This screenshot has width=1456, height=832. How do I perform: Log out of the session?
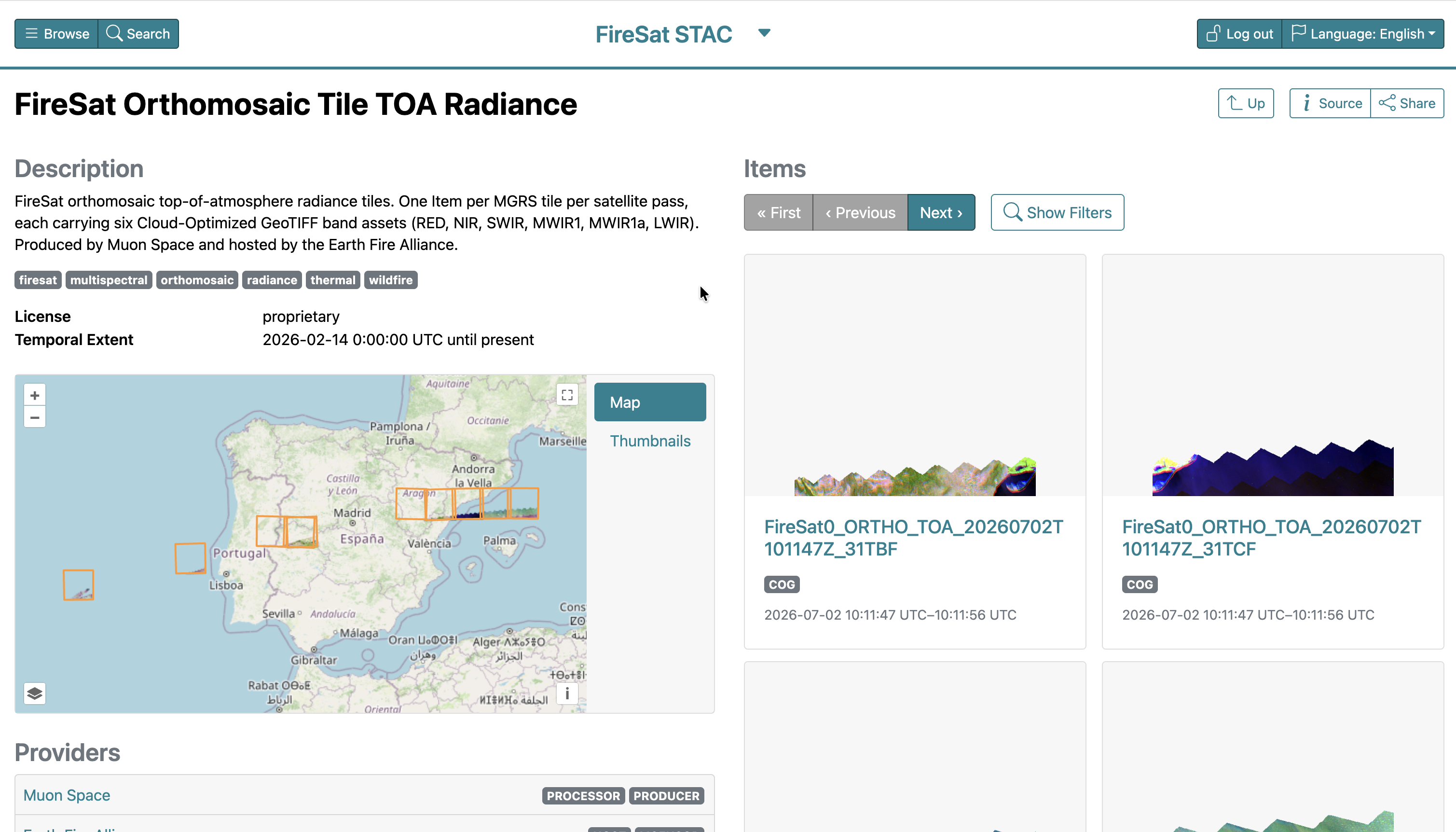(1239, 34)
